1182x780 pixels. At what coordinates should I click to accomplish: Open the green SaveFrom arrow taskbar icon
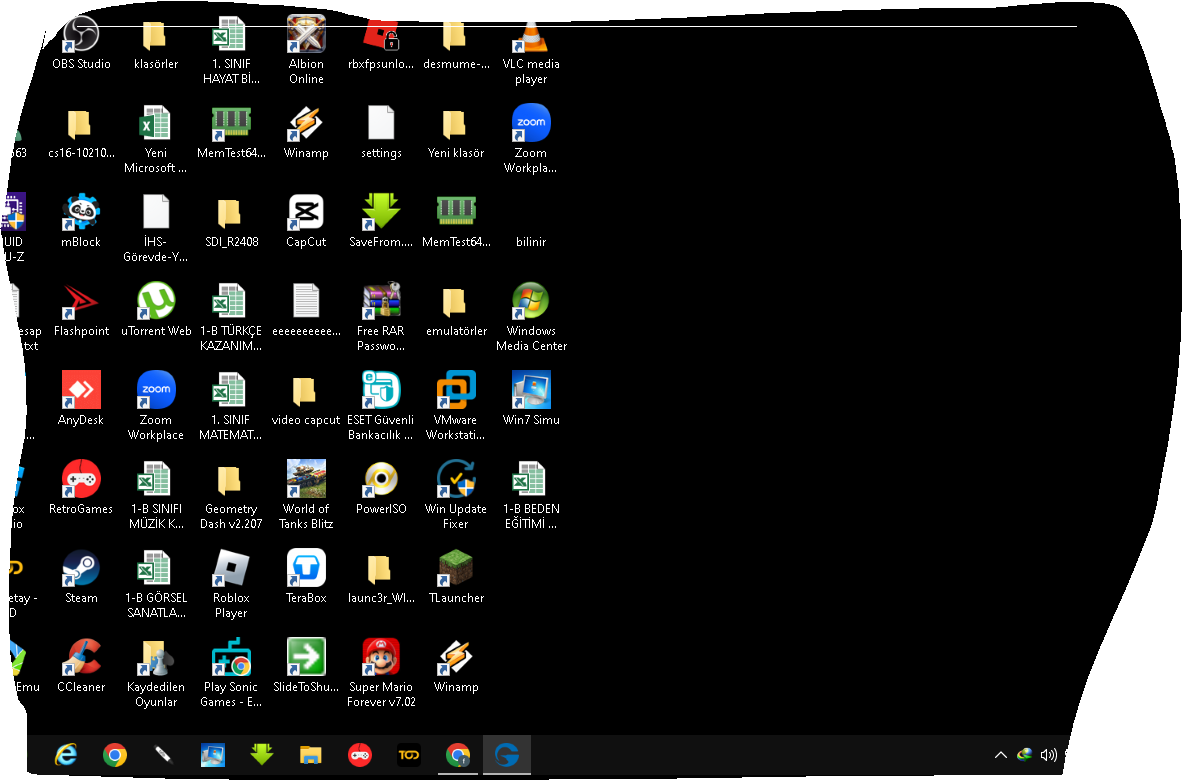point(262,754)
